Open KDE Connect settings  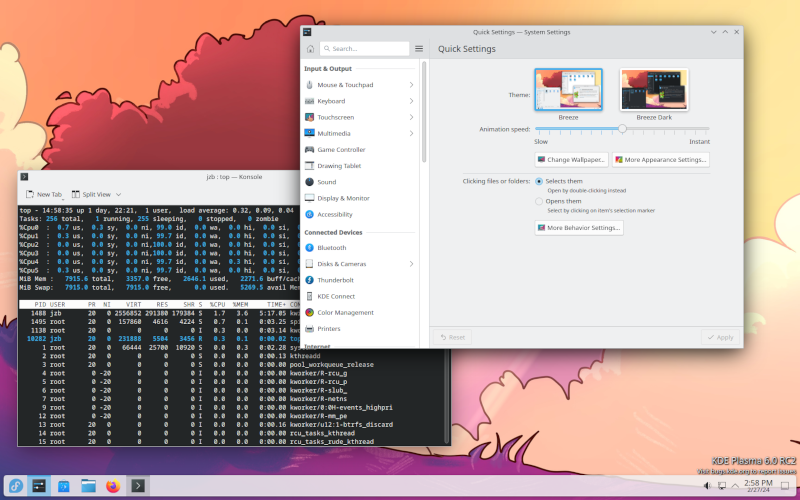338,296
